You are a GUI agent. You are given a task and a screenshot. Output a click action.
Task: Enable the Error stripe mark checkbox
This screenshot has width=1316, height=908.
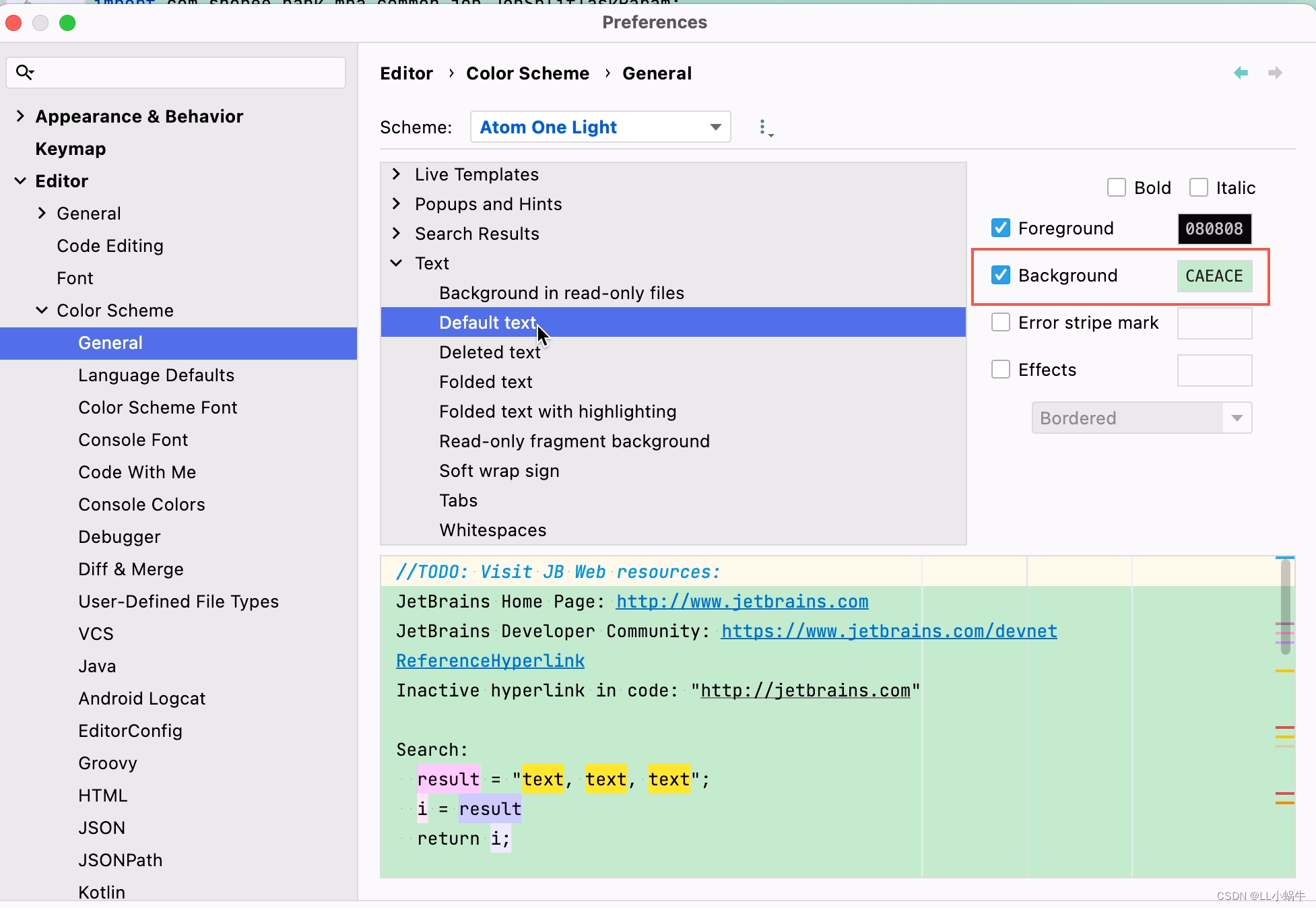(x=1001, y=323)
